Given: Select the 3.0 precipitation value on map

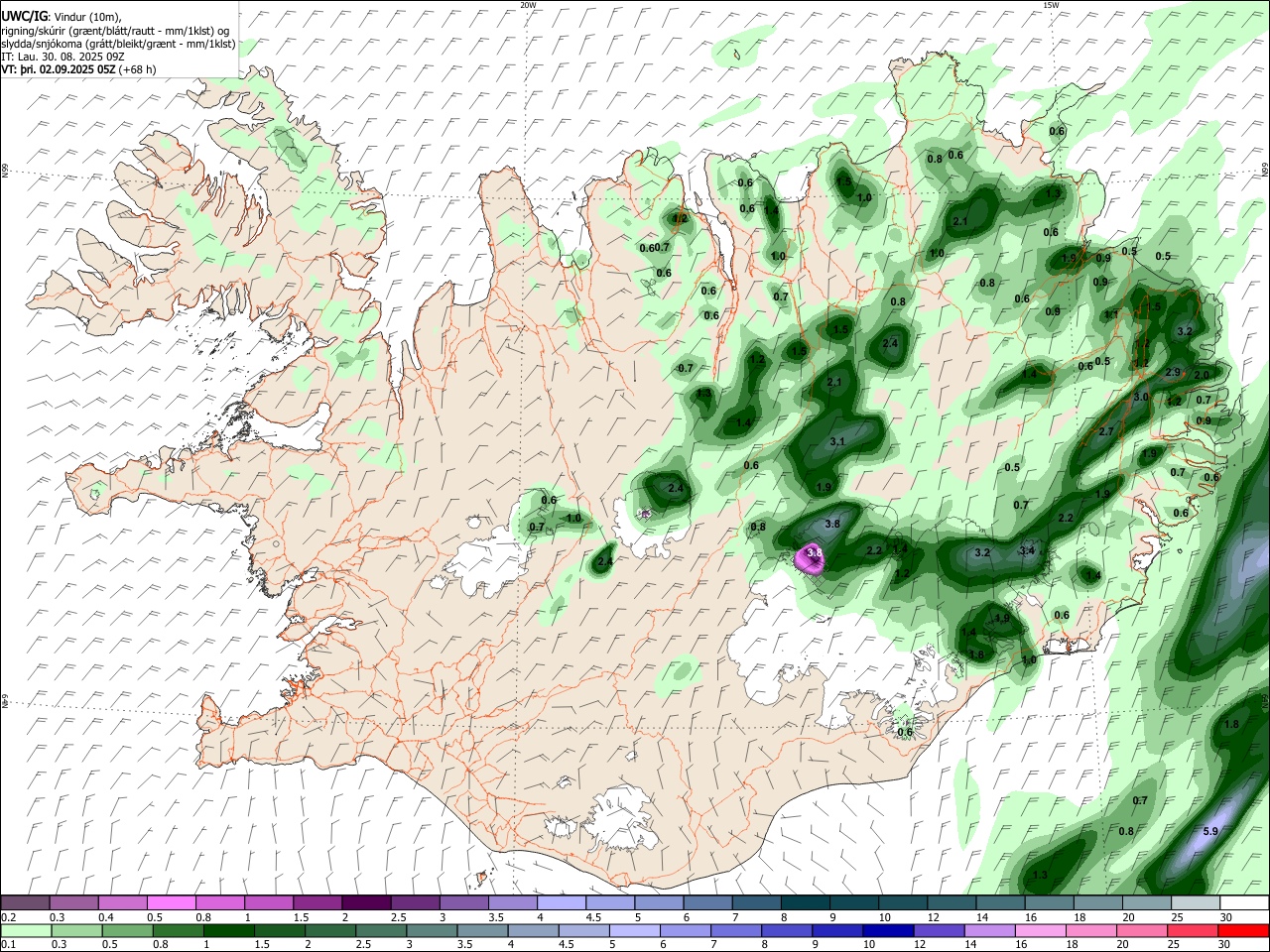Looking at the screenshot, I should tap(1141, 397).
